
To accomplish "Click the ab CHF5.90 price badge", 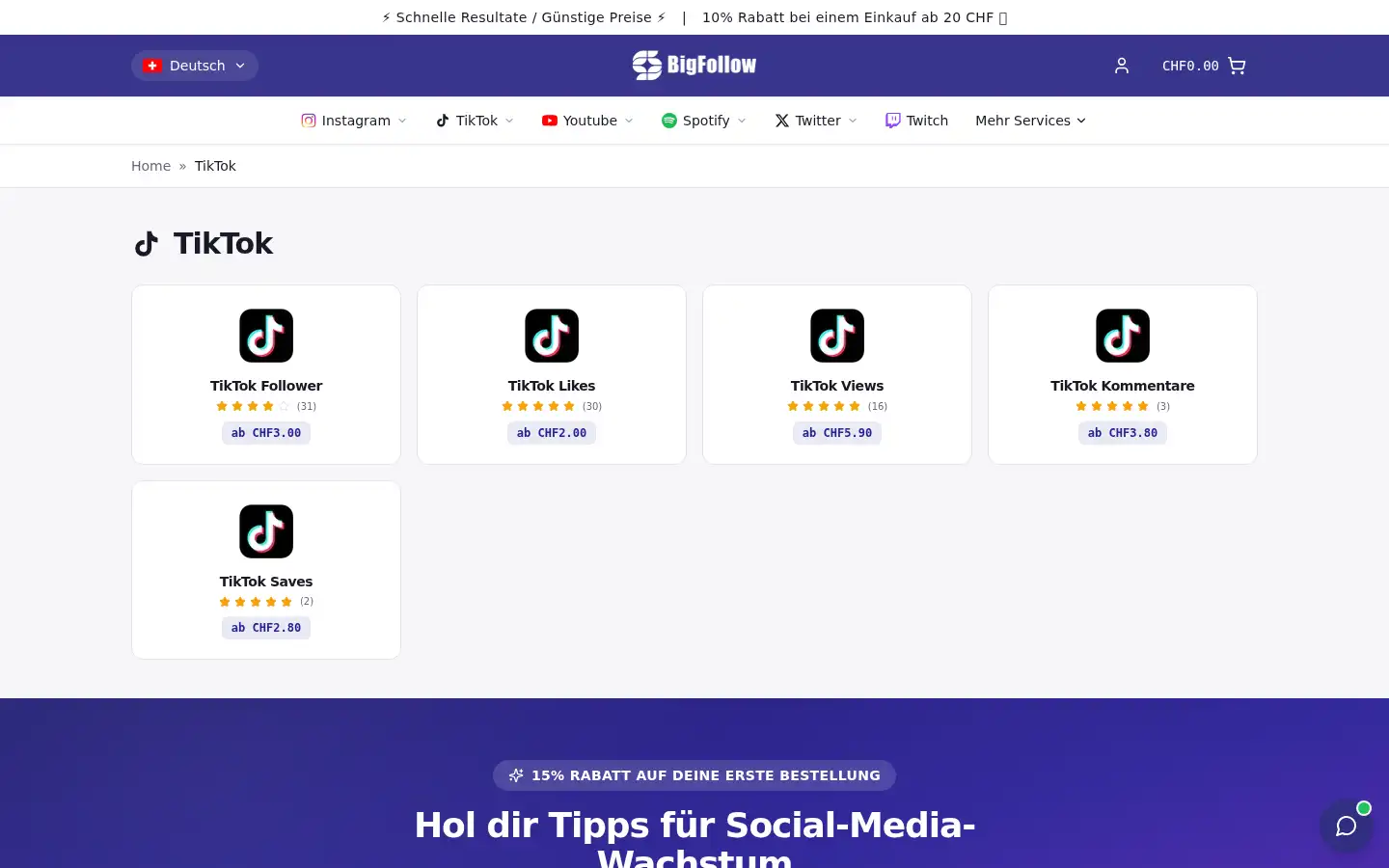I will tap(837, 433).
